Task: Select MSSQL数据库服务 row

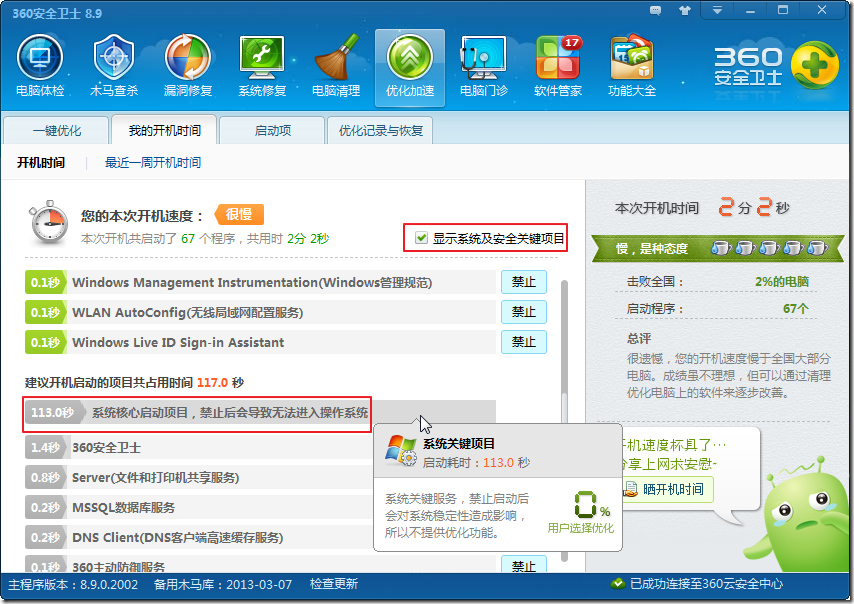Action: (199, 508)
